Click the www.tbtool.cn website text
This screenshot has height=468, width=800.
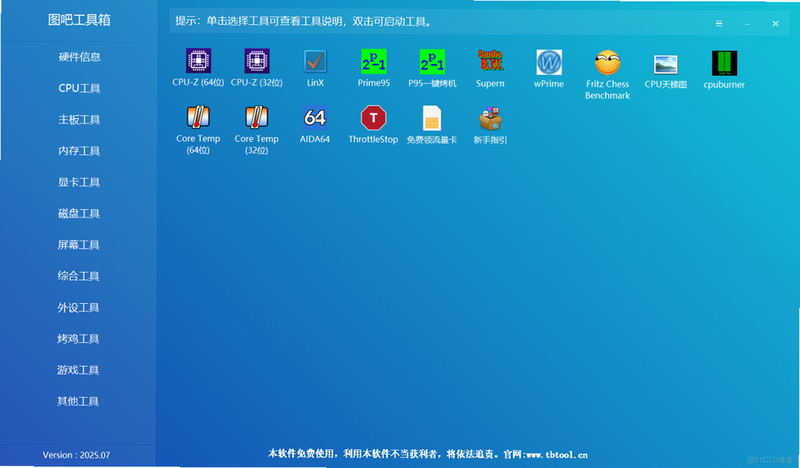557,454
